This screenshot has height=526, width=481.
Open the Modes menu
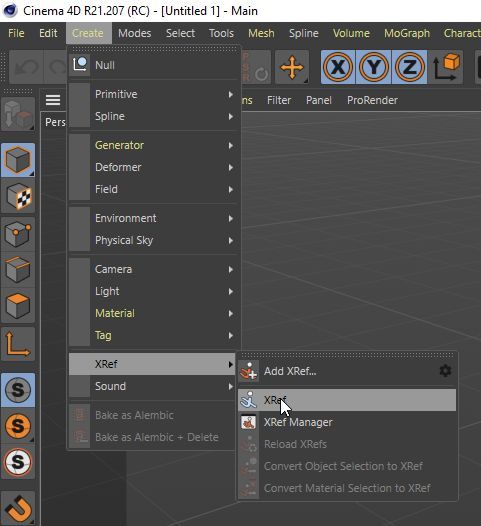[x=135, y=33]
